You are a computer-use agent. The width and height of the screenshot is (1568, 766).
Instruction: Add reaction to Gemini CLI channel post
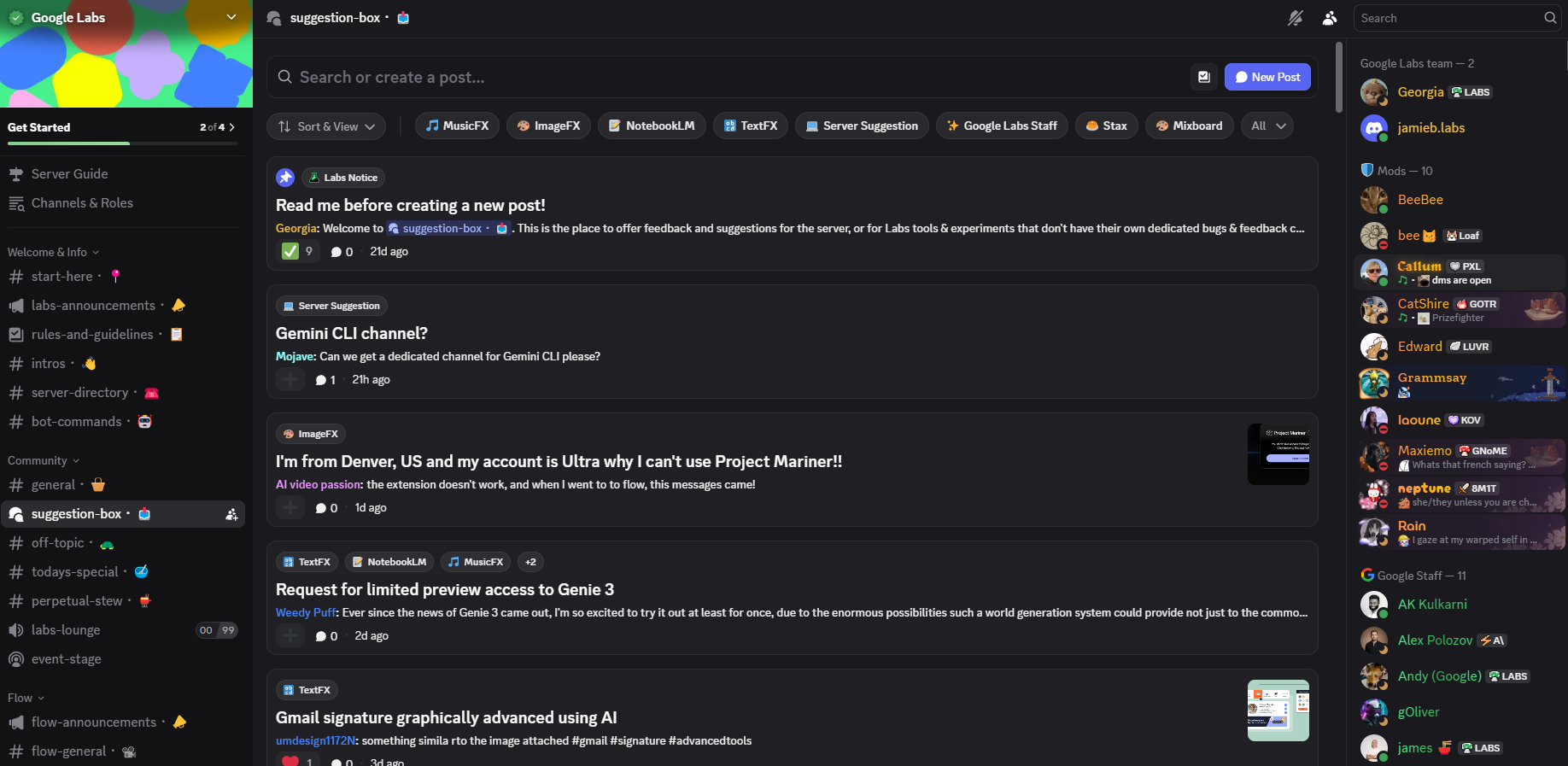[x=290, y=380]
